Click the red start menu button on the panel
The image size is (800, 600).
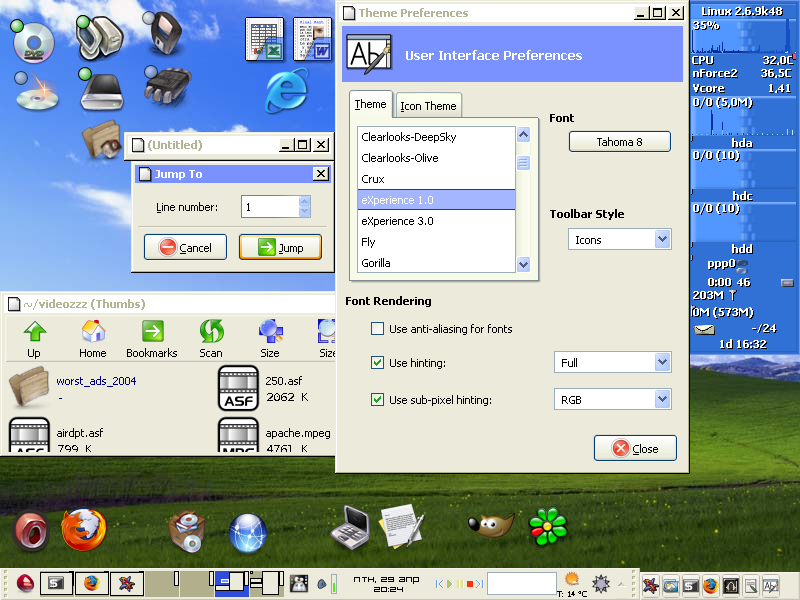click(x=25, y=583)
